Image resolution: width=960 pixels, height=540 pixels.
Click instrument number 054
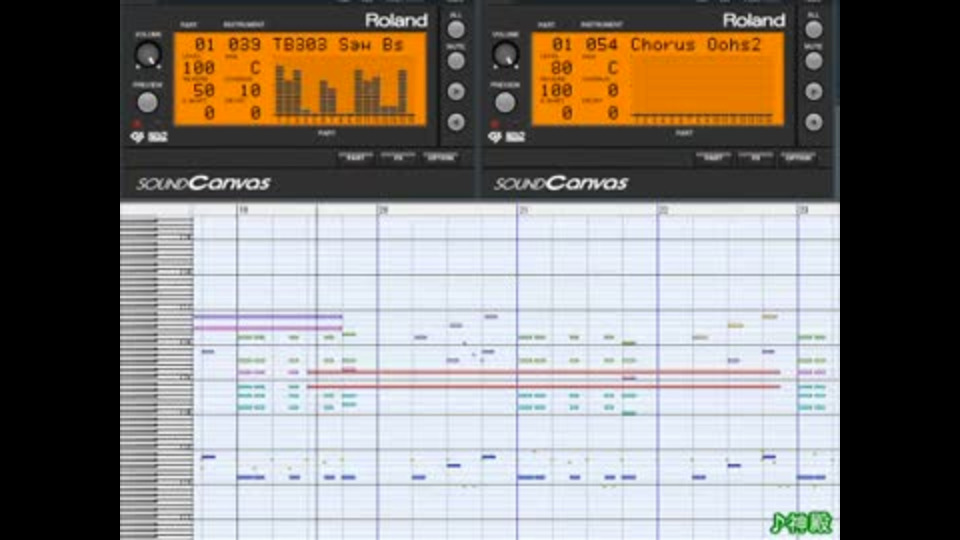[x=602, y=45]
